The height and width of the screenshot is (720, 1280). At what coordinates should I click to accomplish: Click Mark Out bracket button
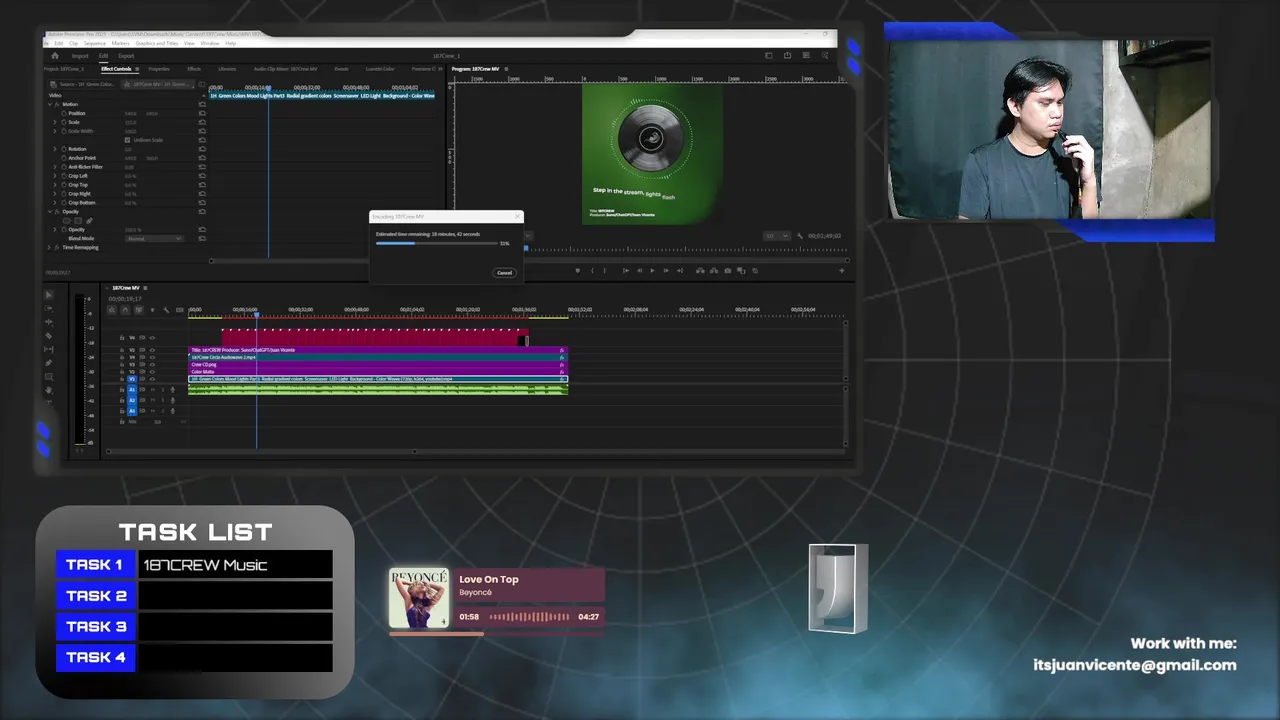605,270
